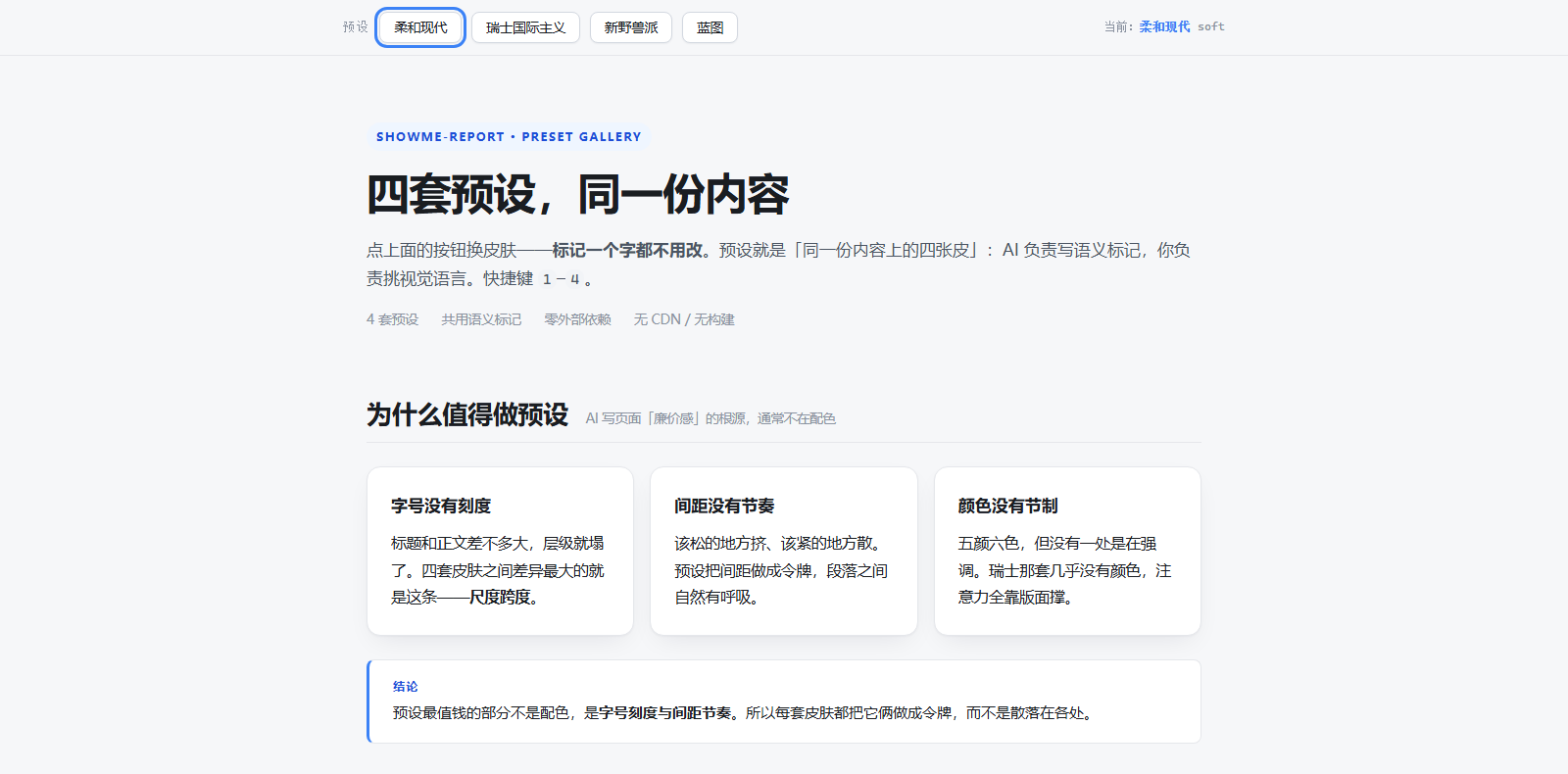Click the 零外部依赖 meta label
Viewport: 1568px width, 774px height.
(577, 319)
